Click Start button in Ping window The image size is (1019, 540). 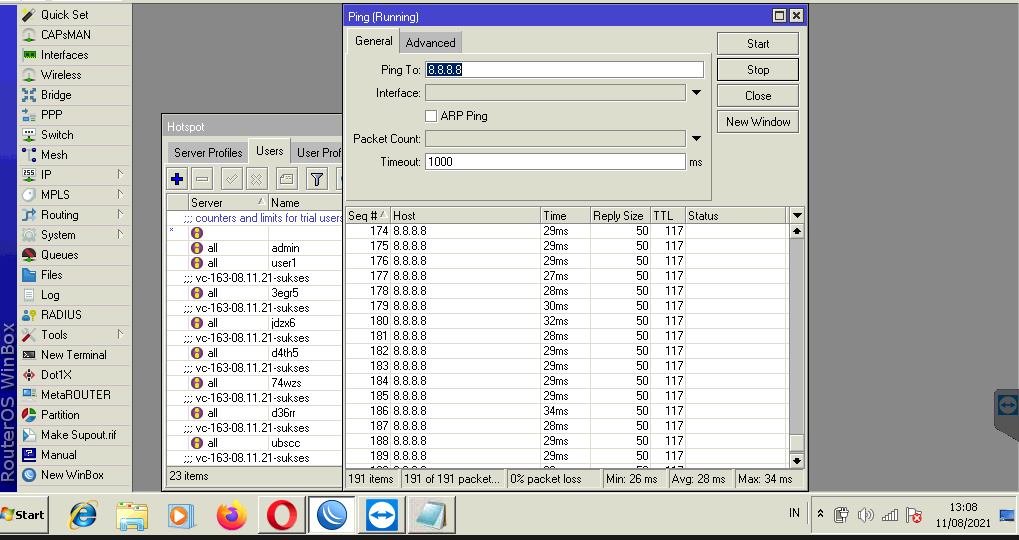point(758,44)
